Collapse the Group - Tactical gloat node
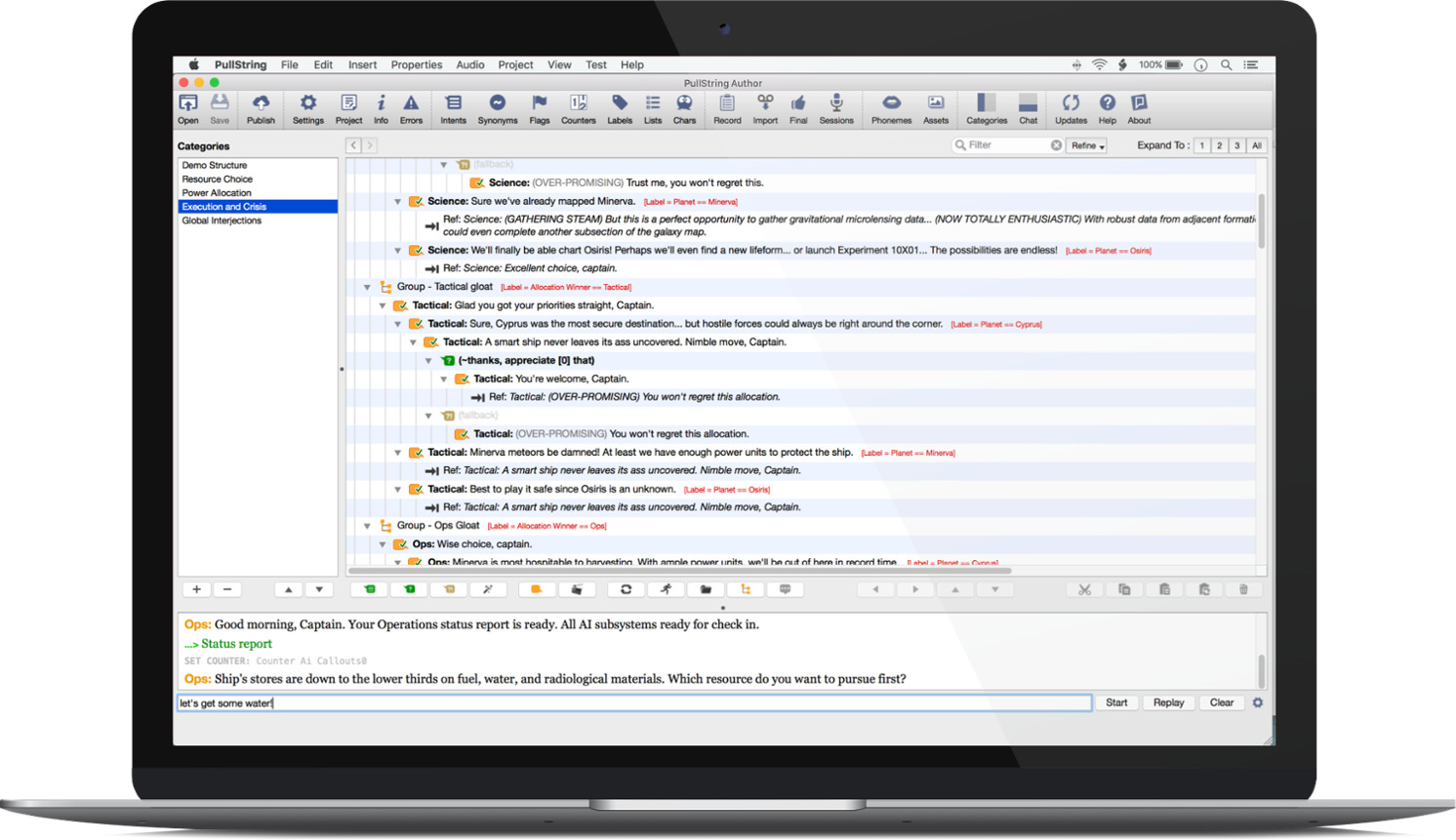 tap(368, 288)
